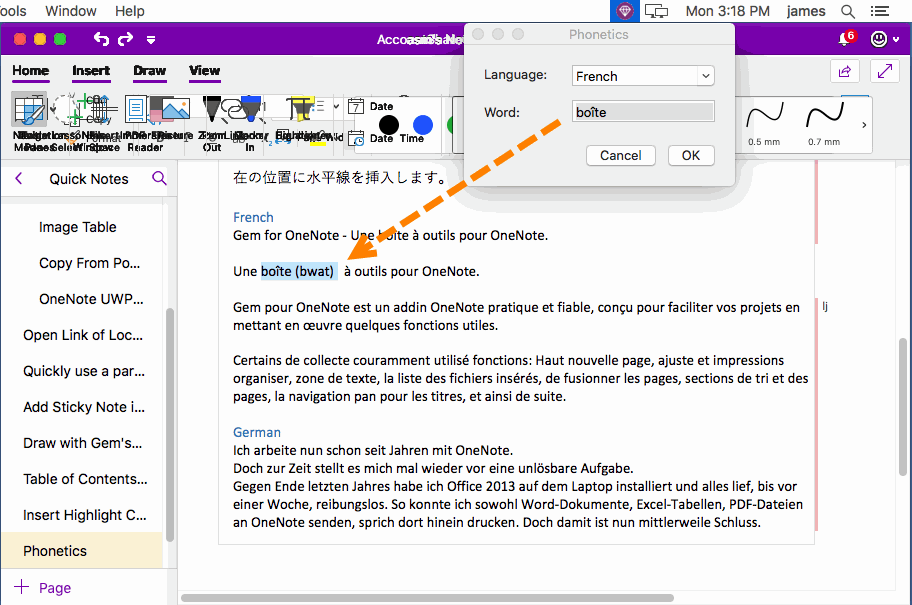This screenshot has height=605, width=912.
Task: Click the Mon 3:18 PM clock
Action: tap(727, 11)
